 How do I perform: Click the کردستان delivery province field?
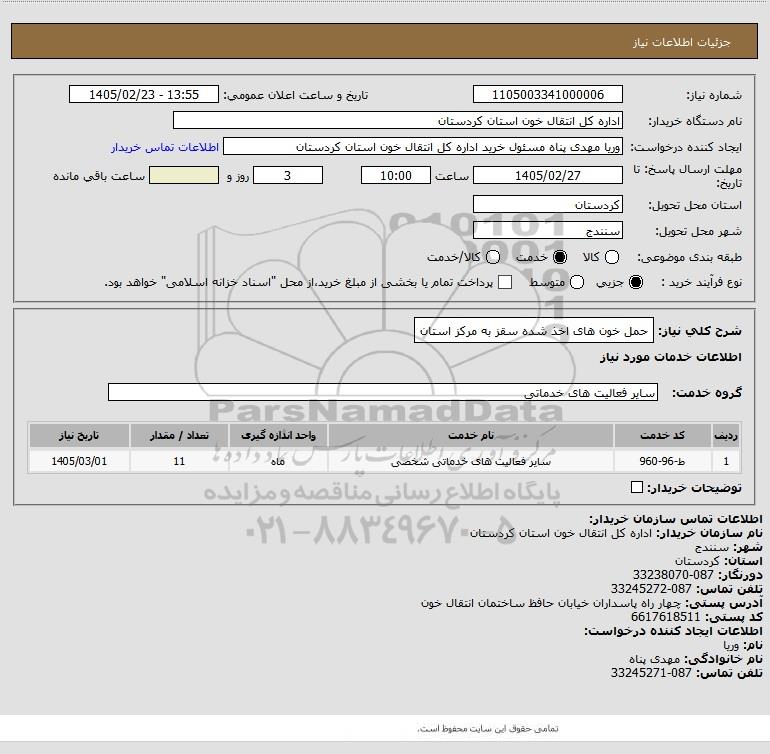pos(548,204)
